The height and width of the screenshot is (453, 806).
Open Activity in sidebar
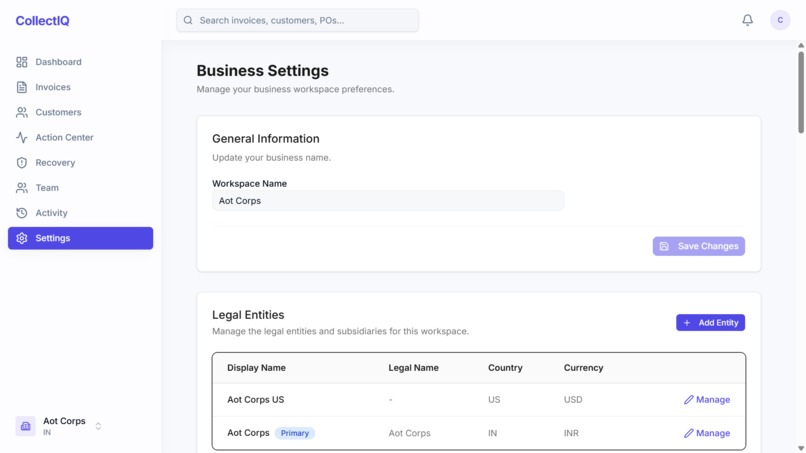[x=80, y=213]
